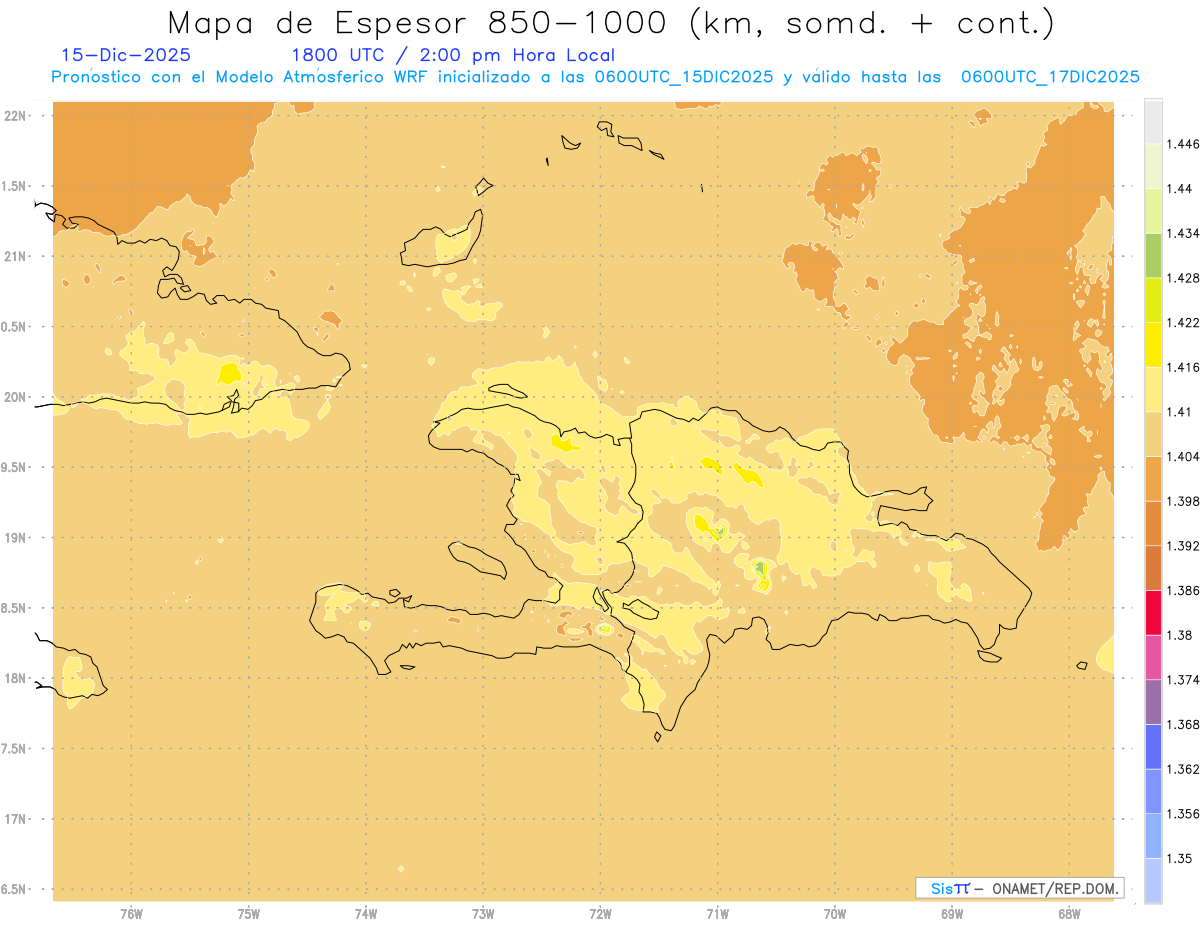The width and height of the screenshot is (1200, 927).
Task: Click the colorbar value '1.368'
Action: 1183,725
